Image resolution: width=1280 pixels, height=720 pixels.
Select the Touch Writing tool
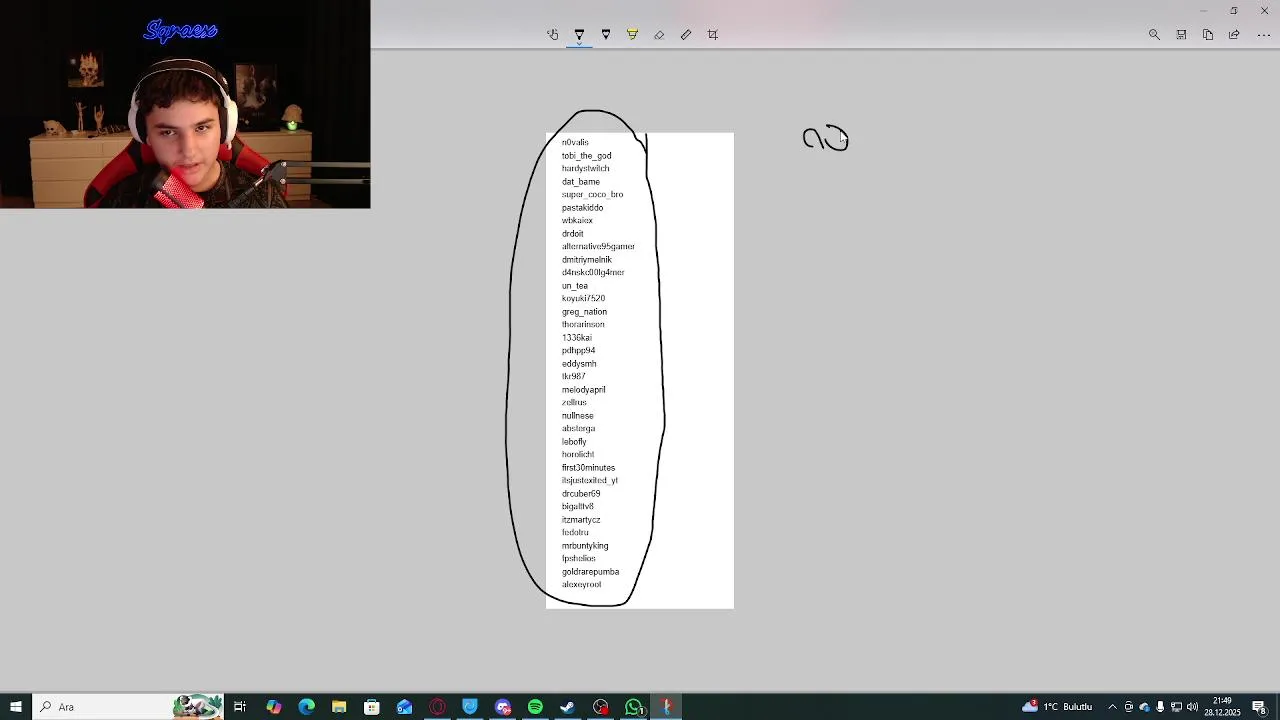coord(552,35)
